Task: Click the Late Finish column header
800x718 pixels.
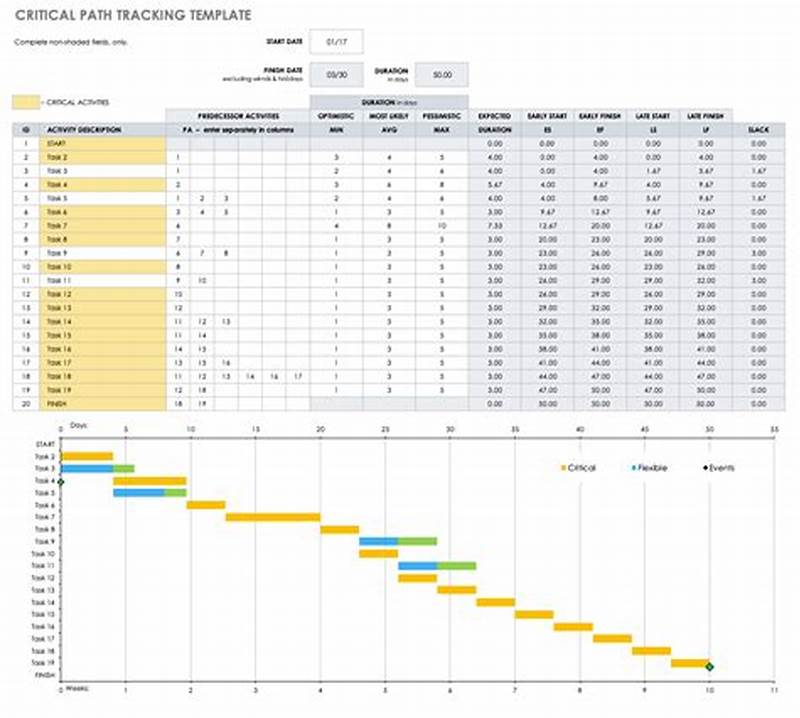Action: click(x=703, y=115)
